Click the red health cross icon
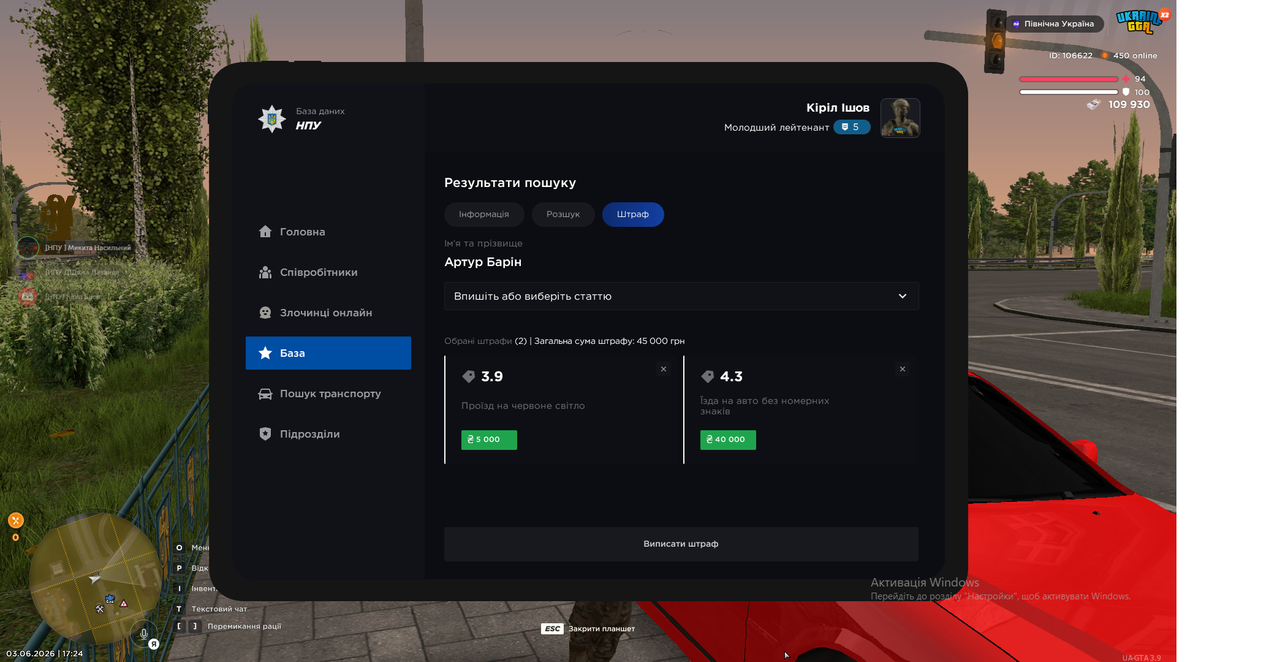This screenshot has height=662, width=1280. click(x=1126, y=78)
